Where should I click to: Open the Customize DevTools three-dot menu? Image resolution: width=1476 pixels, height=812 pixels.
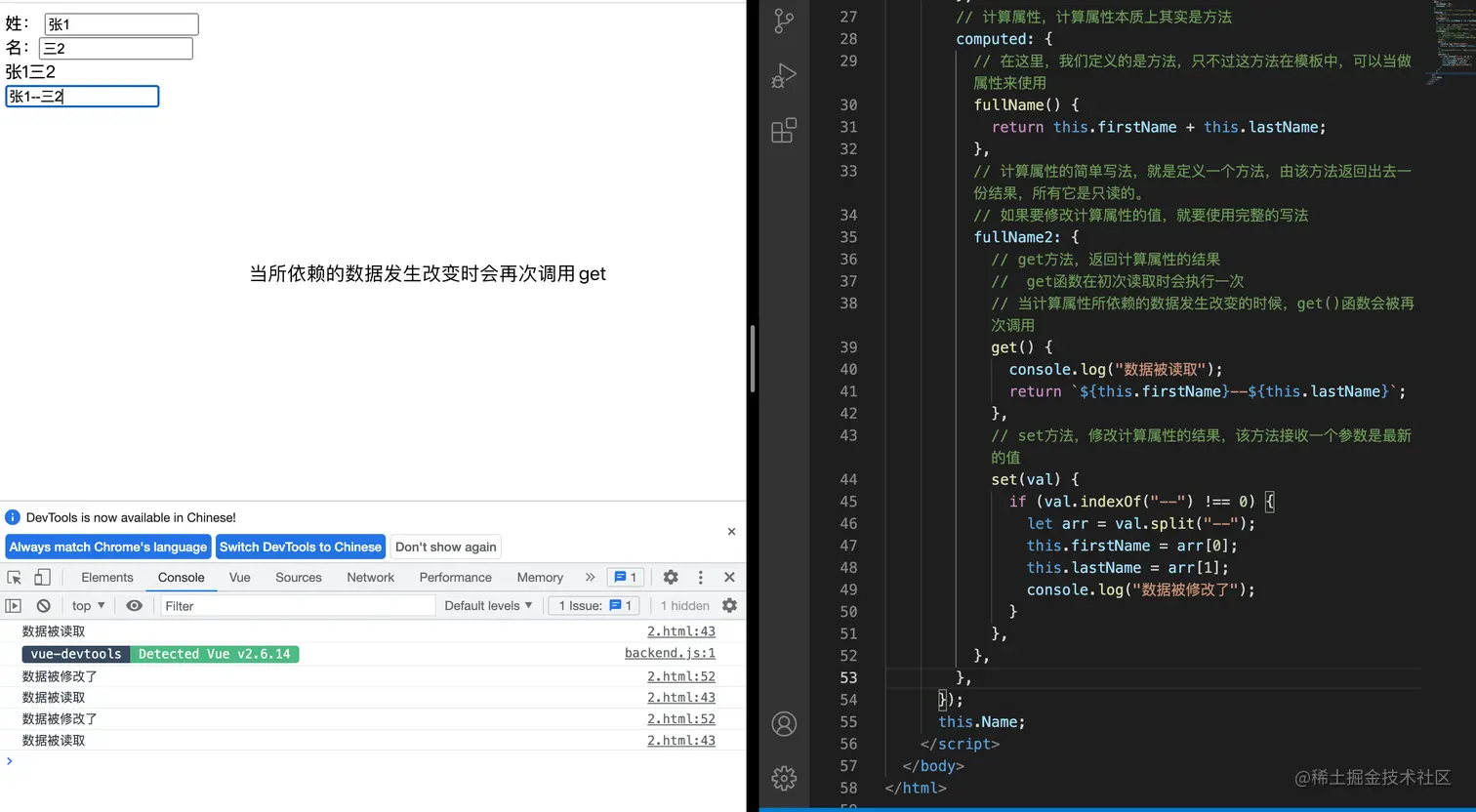coord(700,578)
